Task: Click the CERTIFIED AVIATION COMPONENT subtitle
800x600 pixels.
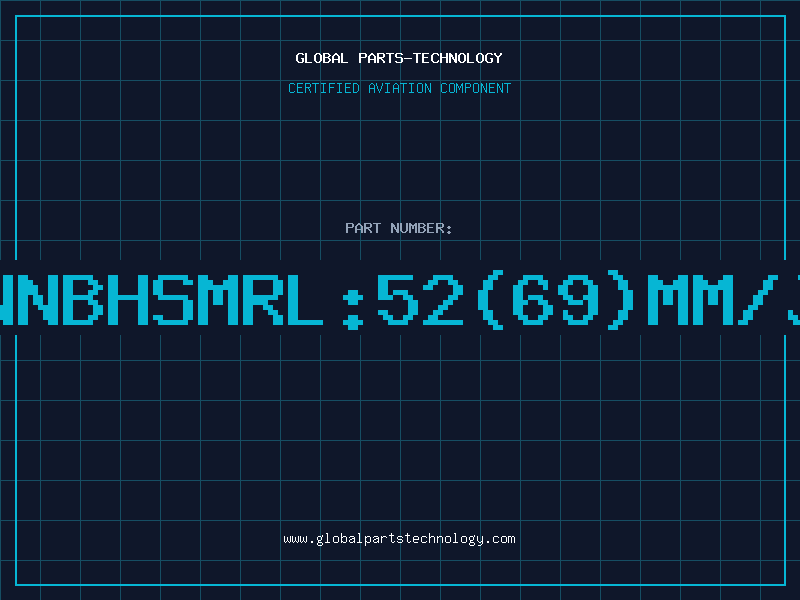Action: click(399, 88)
